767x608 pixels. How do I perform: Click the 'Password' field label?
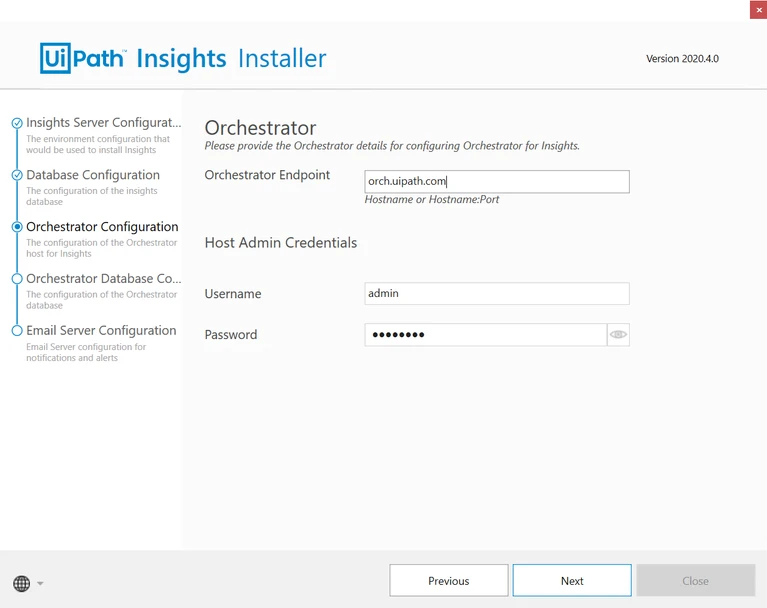[231, 335]
